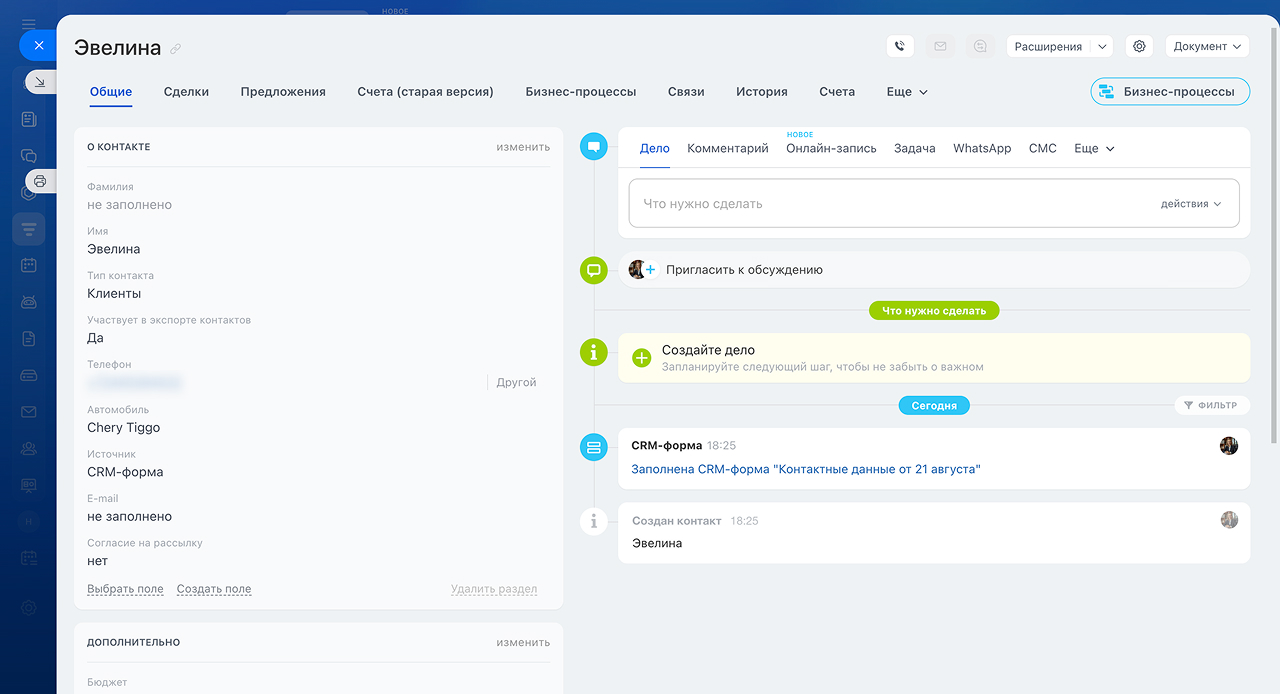Click the Бизнес-процессы button at top right

[x=1169, y=92]
